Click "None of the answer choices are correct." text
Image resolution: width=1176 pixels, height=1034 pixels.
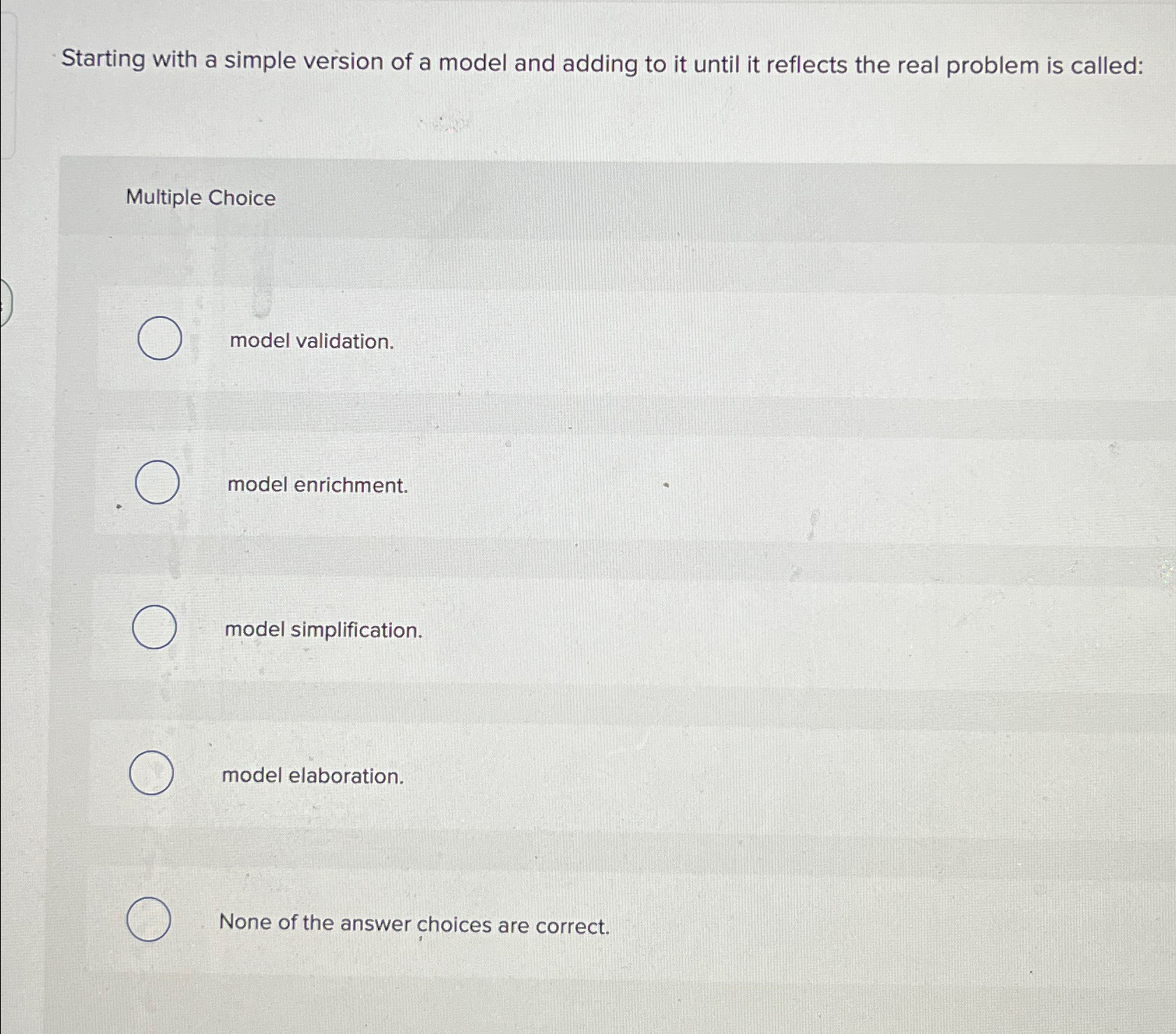coord(415,924)
